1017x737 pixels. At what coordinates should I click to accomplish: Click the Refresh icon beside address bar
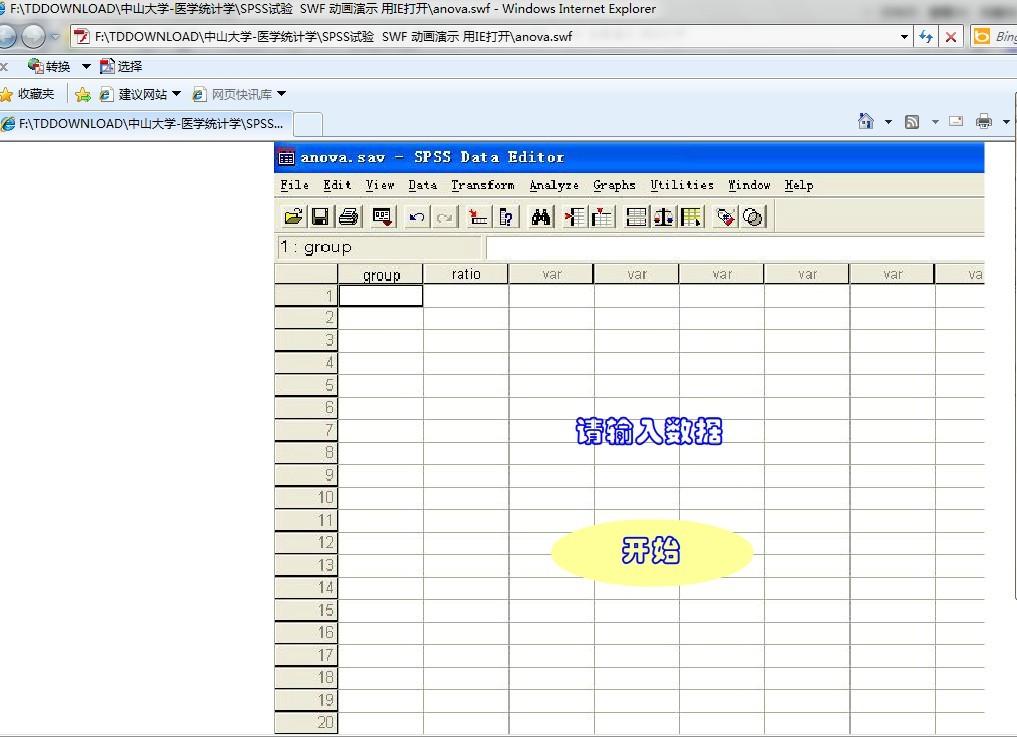tap(926, 37)
